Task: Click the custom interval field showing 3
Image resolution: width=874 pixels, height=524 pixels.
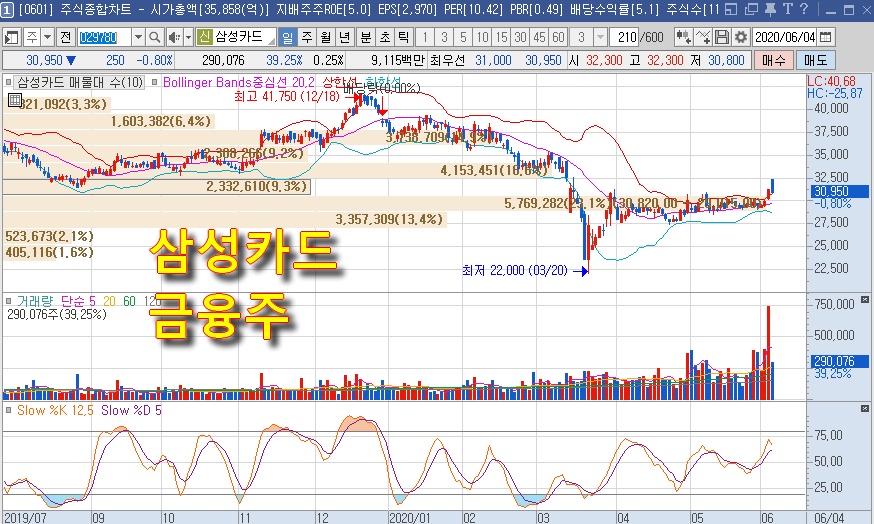Action: (x=581, y=37)
